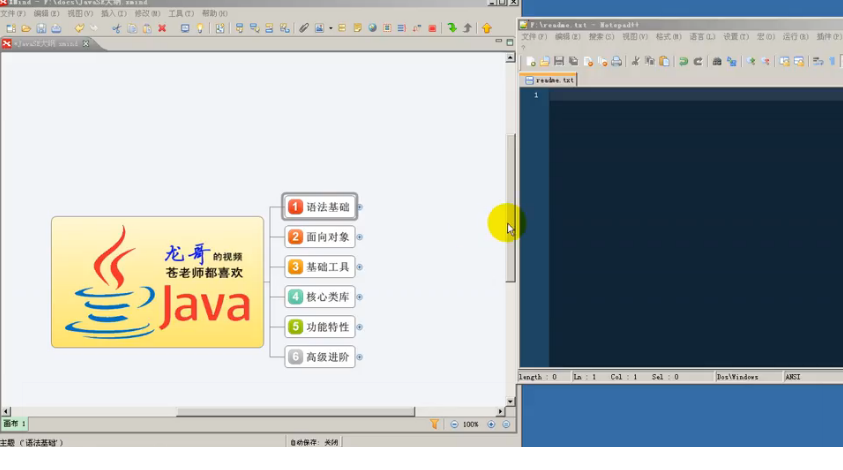Insert a hyperlink using the globe icon
This screenshot has height=470, width=843.
(372, 28)
